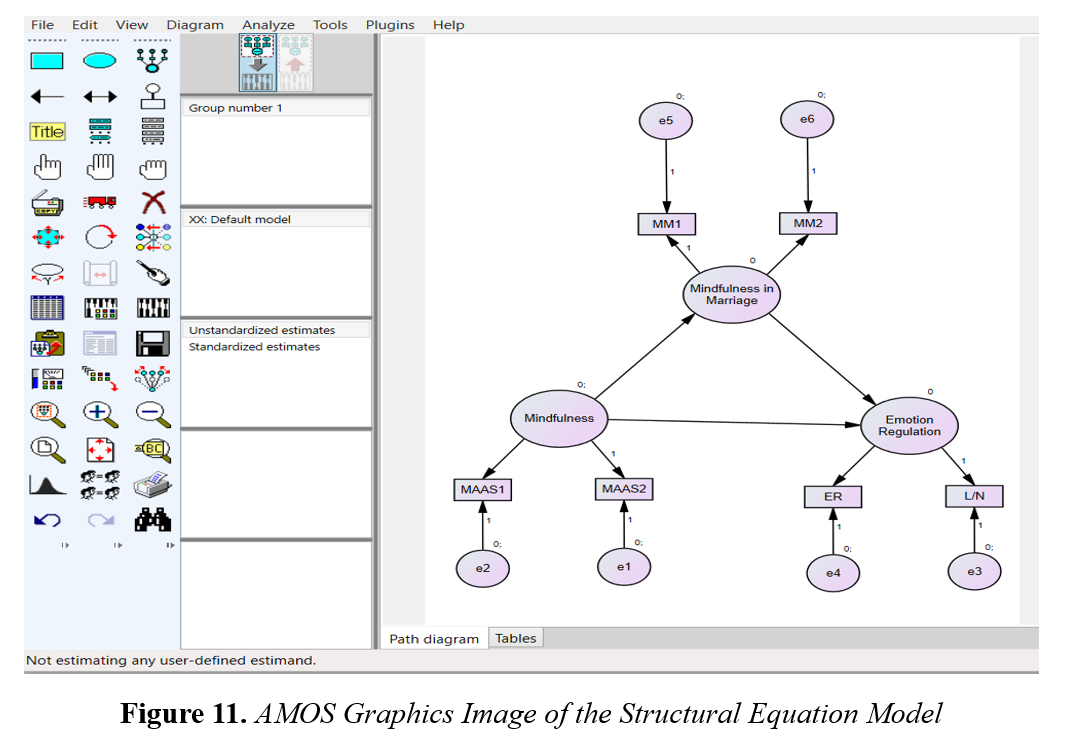This screenshot has height=737, width=1069.
Task: Select Standardized estimates option
Action: coord(254,347)
